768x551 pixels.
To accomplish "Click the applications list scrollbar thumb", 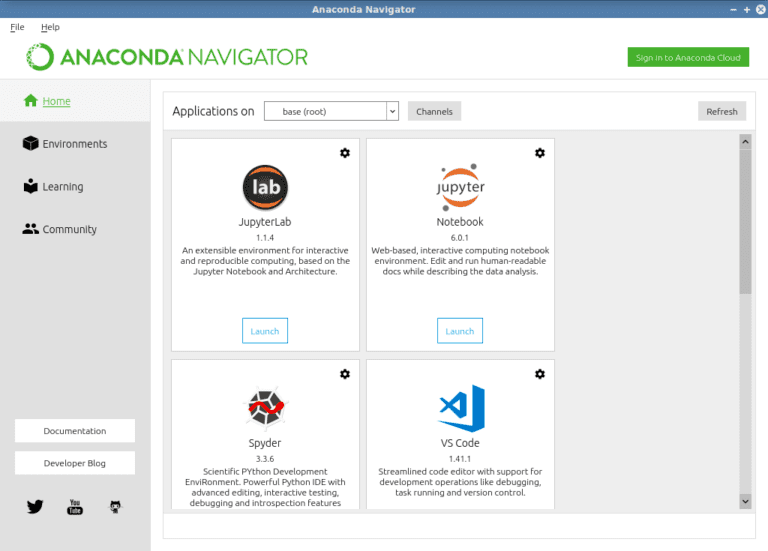I will pyautogui.click(x=745, y=222).
